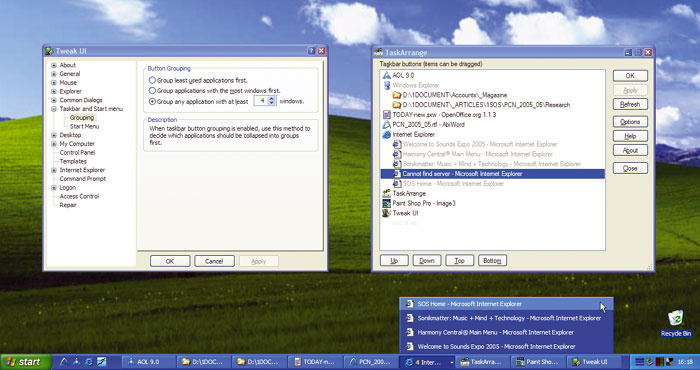This screenshot has width=700, height=370.
Task: Move item to Bottom in TaskArrange
Action: 492,261
